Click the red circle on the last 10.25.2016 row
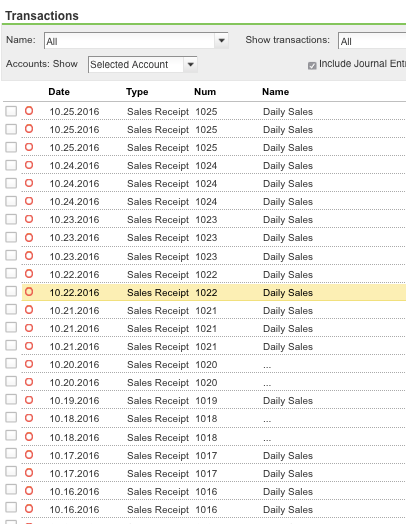 coord(29,147)
